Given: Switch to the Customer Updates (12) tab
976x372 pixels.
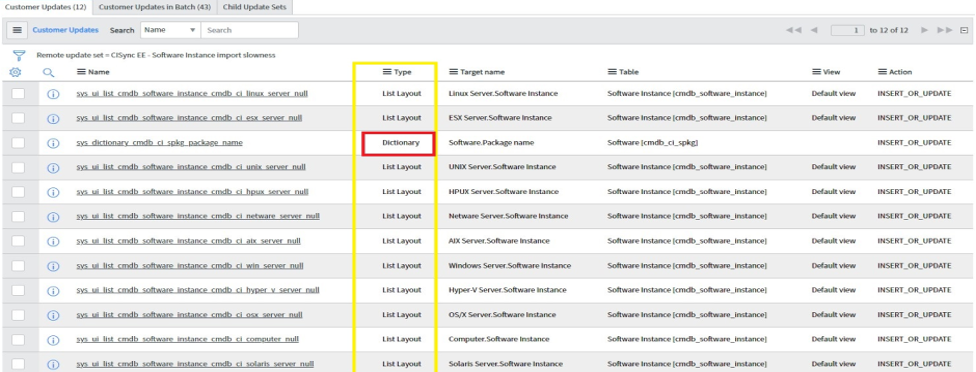Looking at the screenshot, I should tap(46, 7).
